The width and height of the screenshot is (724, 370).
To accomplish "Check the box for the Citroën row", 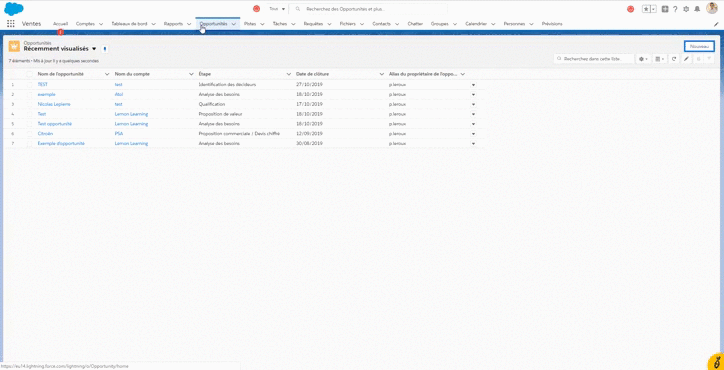I will pyautogui.click(x=30, y=133).
